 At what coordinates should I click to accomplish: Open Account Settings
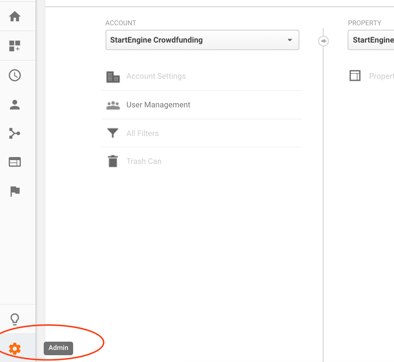click(x=156, y=76)
